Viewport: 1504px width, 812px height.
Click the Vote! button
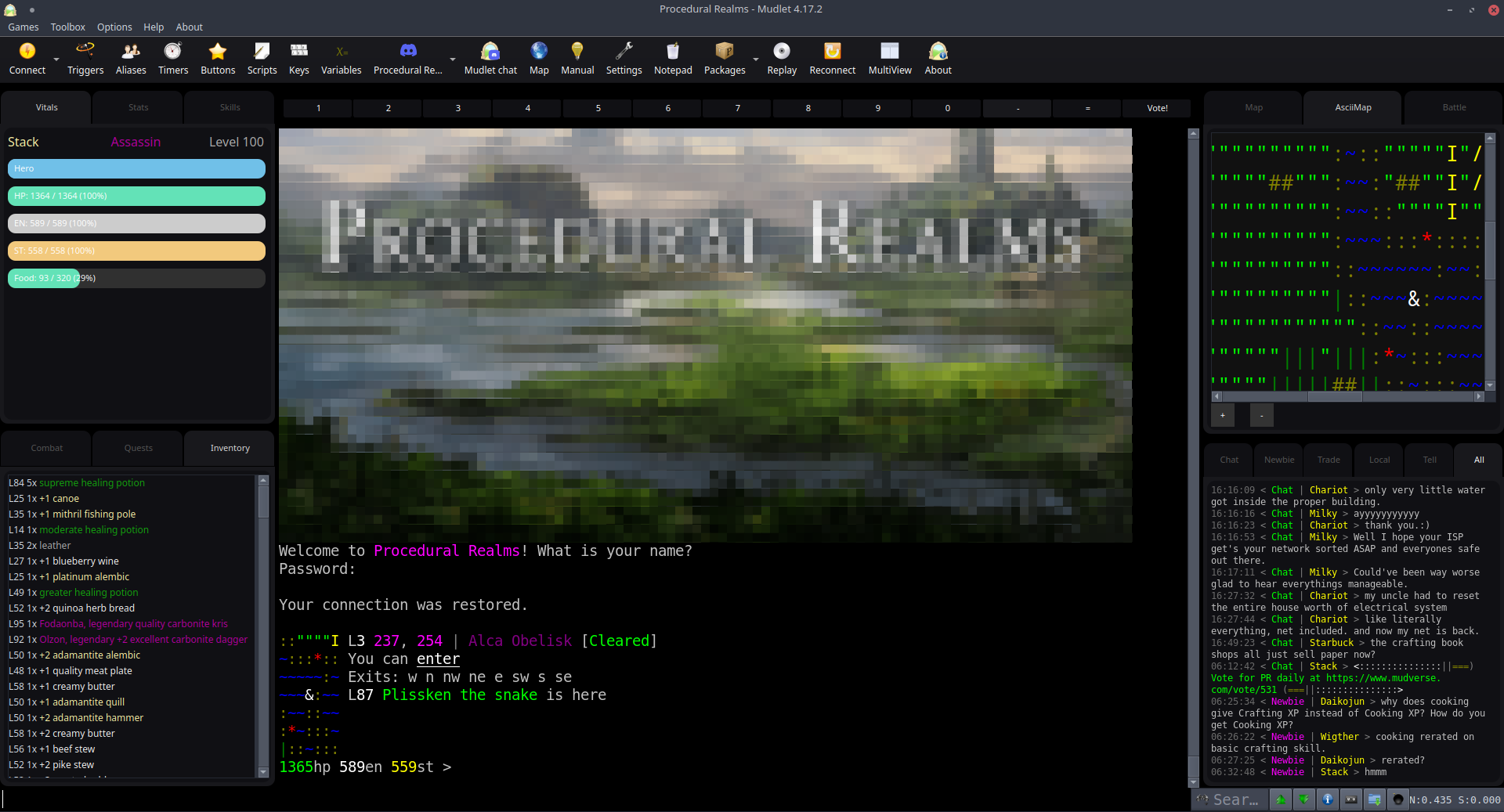point(1157,108)
